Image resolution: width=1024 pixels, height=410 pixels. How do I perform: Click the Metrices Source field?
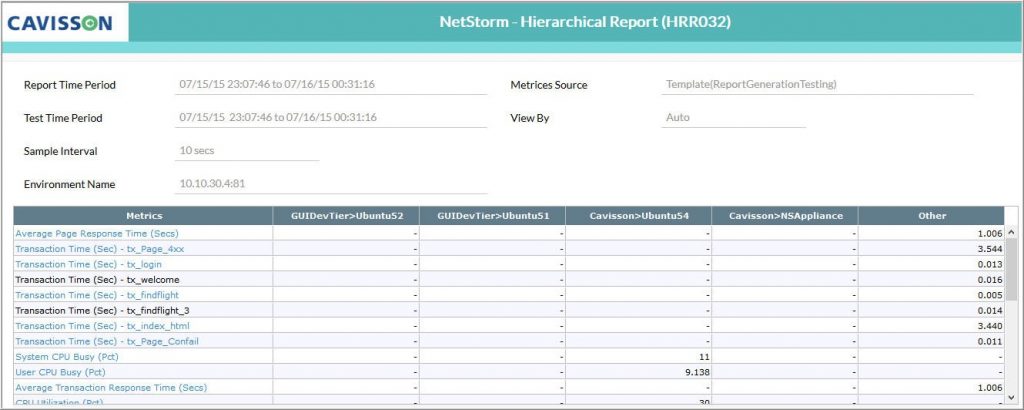tap(817, 85)
